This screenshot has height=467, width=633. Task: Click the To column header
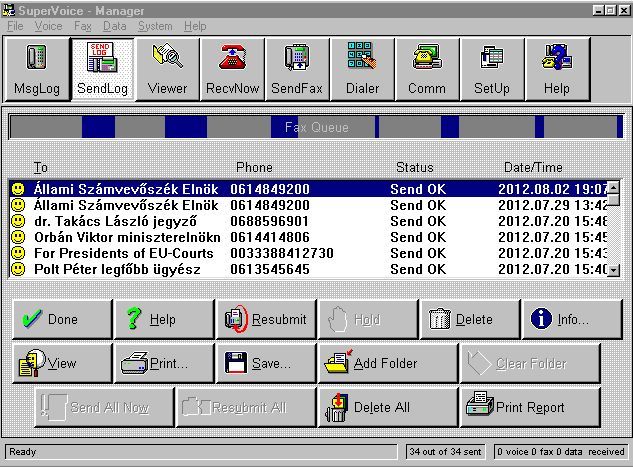click(40, 167)
